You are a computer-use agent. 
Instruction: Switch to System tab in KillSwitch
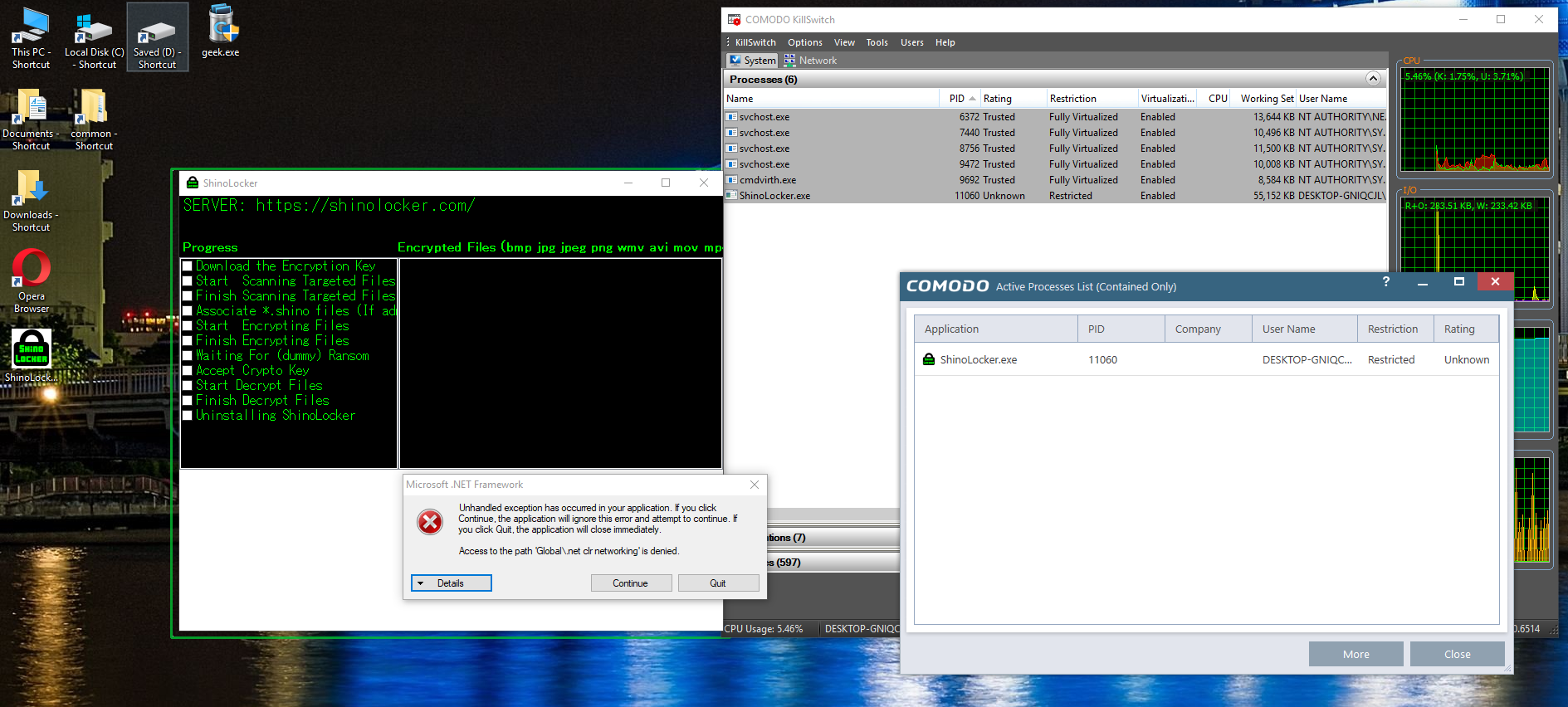point(752,61)
